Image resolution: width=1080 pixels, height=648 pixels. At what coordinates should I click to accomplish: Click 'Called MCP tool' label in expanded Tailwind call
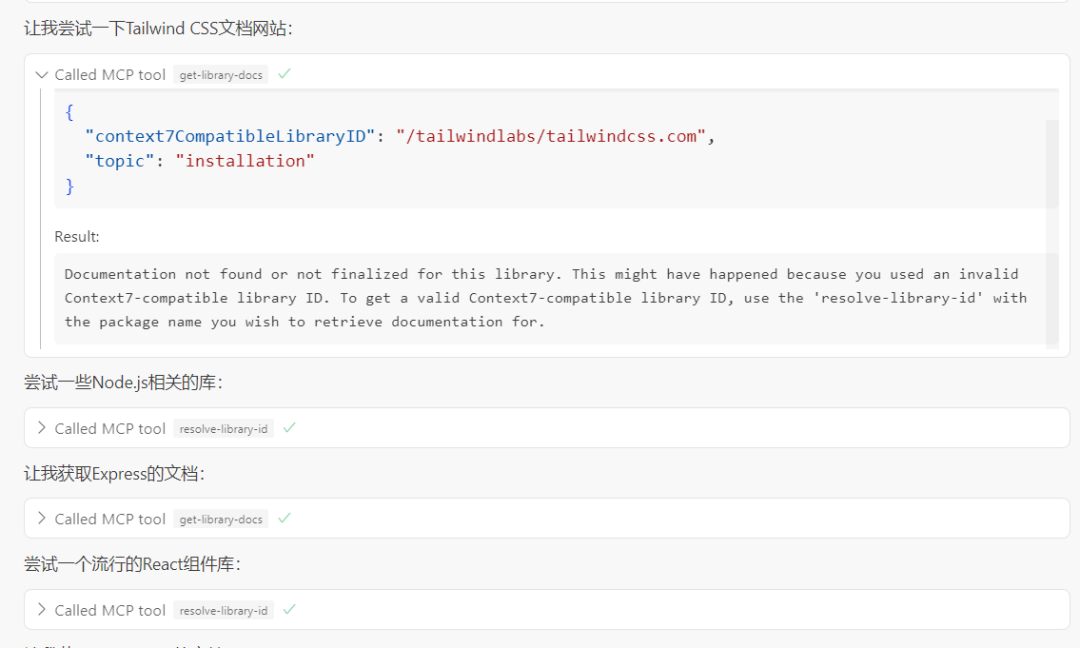(x=110, y=74)
